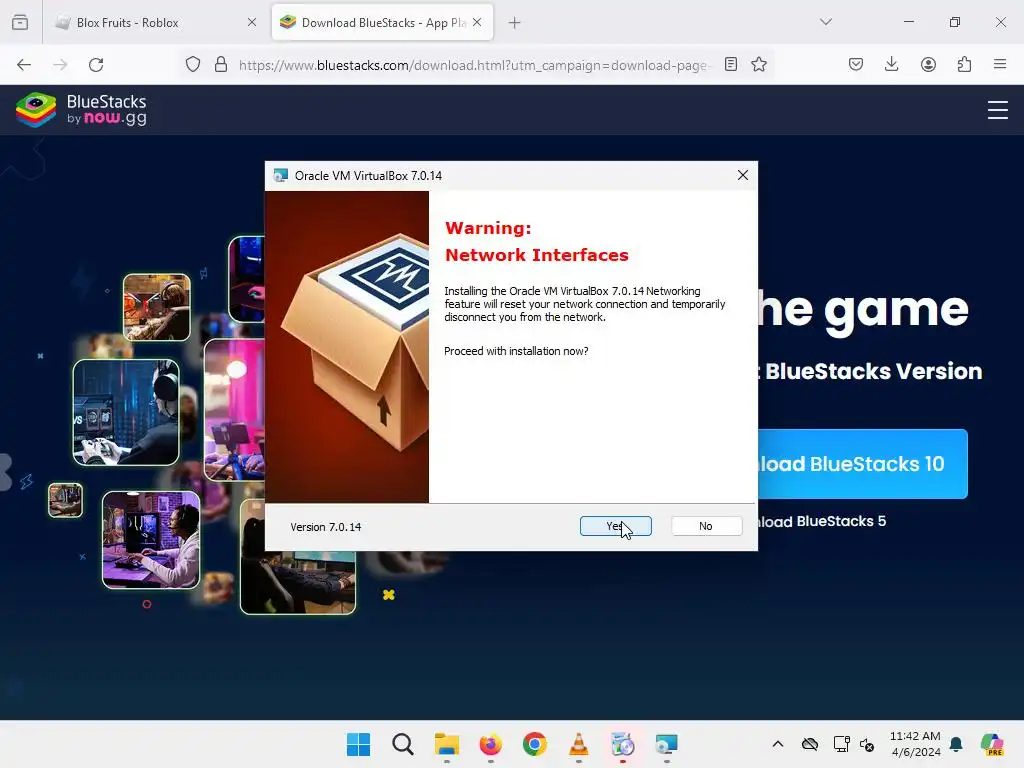Screen dimensions: 1024x768
Task: Click Yes to proceed with VirtualBox installation
Action: coord(615,526)
